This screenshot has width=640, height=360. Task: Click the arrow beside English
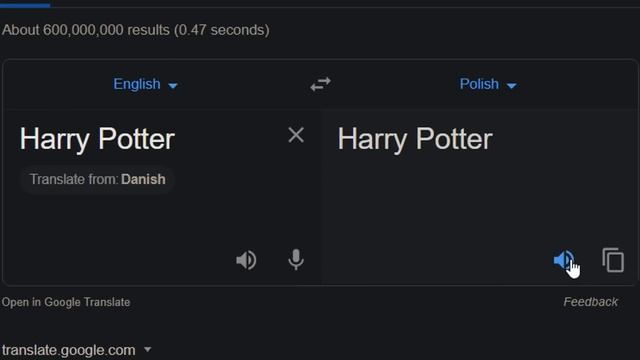pyautogui.click(x=173, y=86)
